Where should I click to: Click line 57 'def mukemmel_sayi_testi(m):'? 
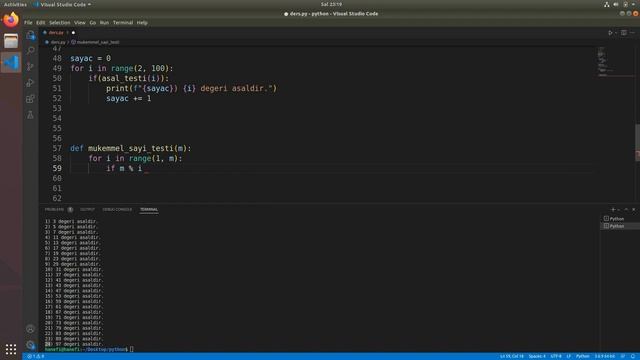click(131, 148)
